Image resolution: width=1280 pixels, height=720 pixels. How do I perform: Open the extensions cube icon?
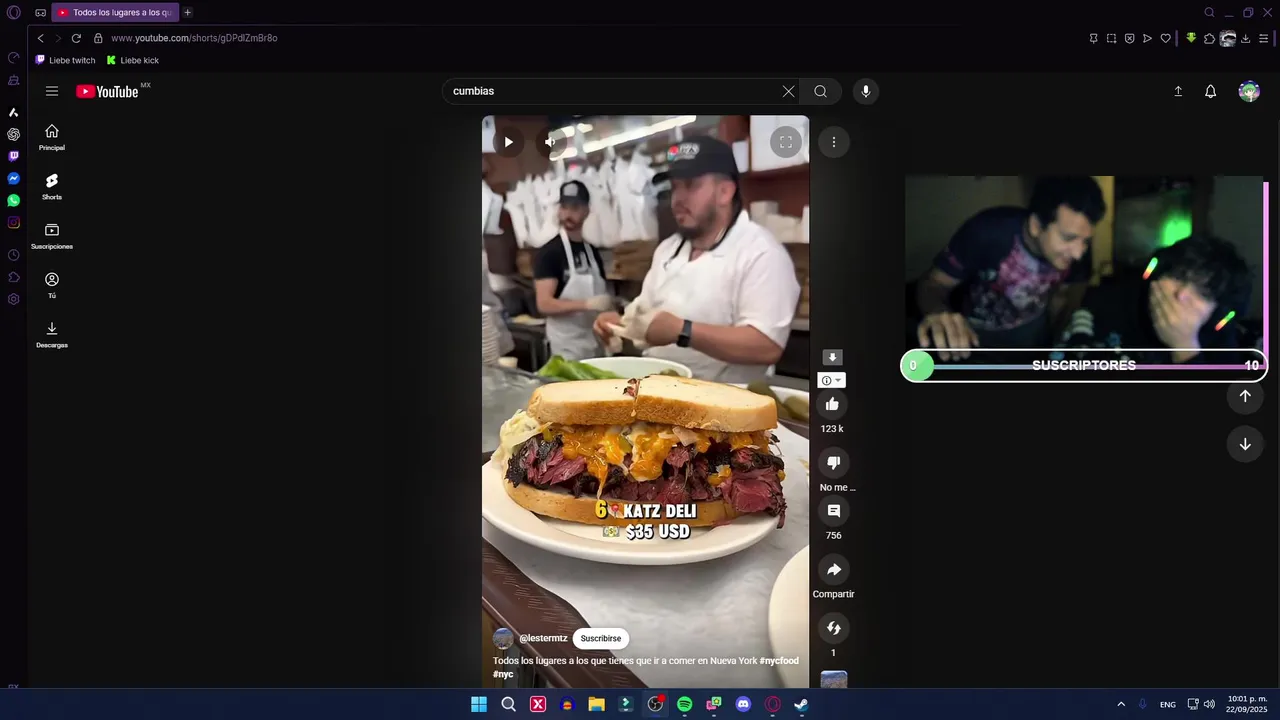click(x=1209, y=38)
